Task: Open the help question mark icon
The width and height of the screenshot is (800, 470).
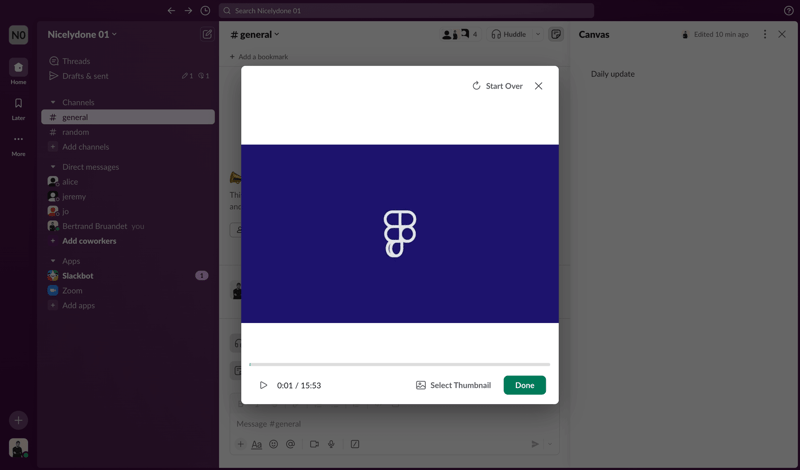Action: click(x=788, y=11)
